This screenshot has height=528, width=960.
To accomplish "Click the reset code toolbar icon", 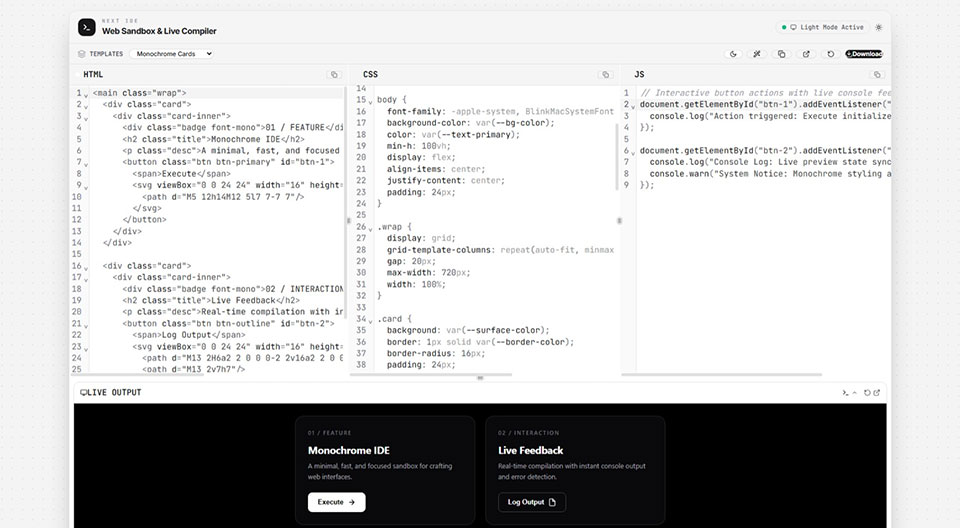I will coord(831,54).
